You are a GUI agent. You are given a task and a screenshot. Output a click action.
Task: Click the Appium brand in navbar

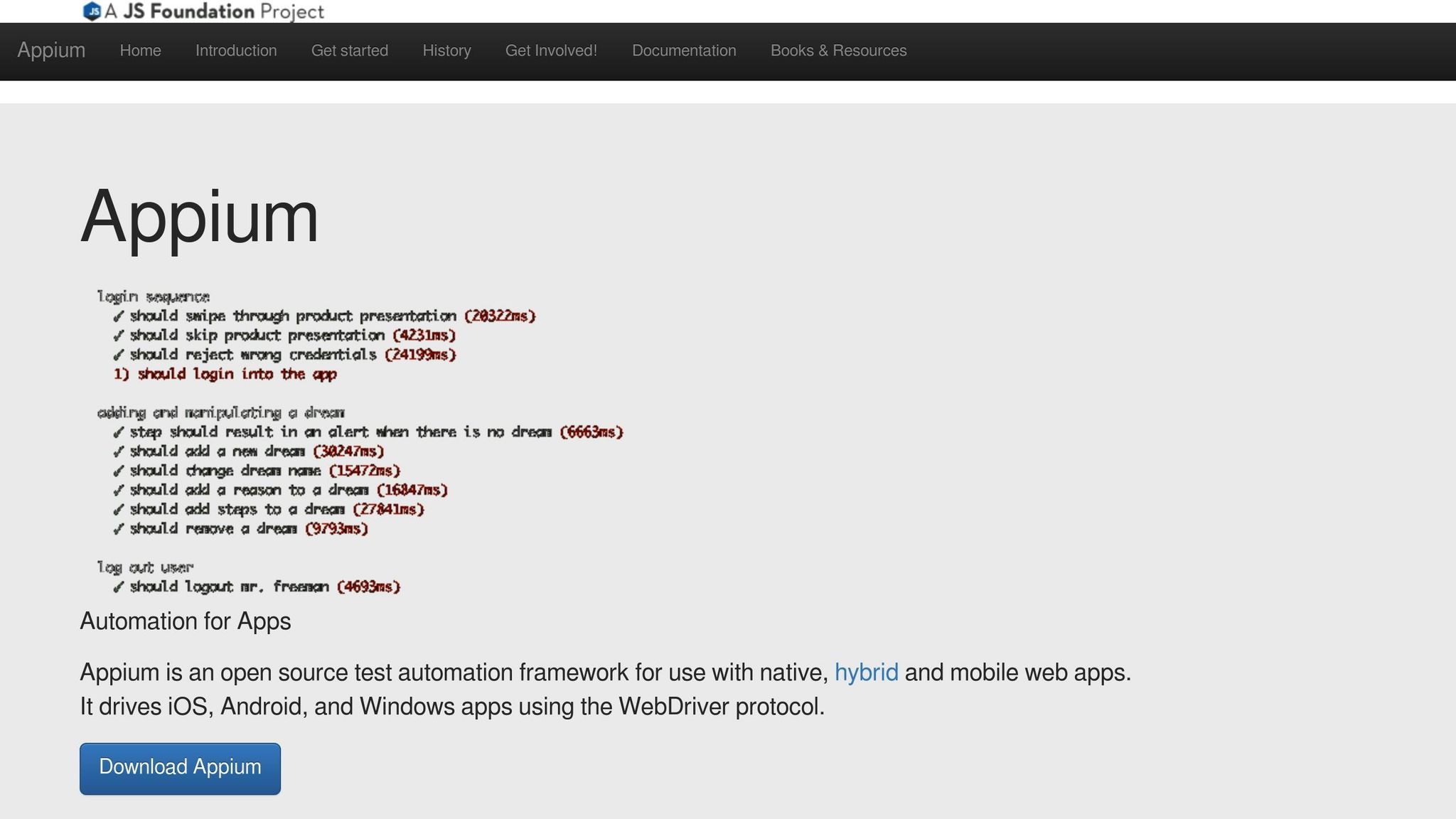click(x=51, y=50)
